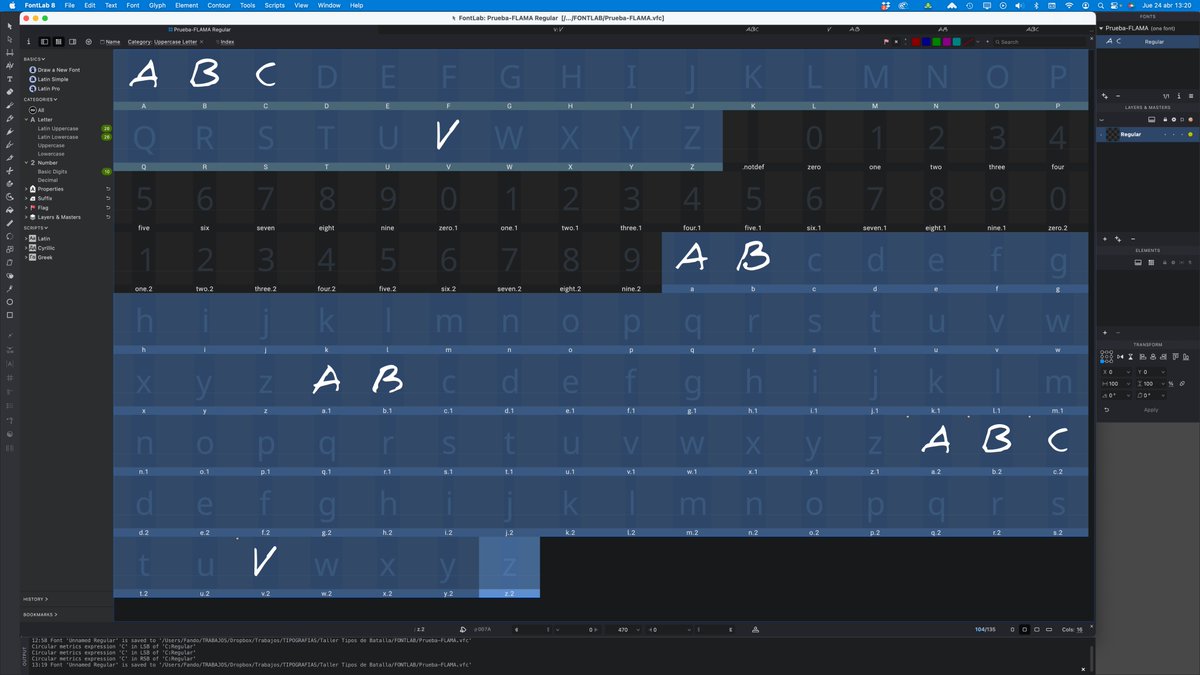Collapse the Number category tree
This screenshot has height=675, width=1200.
click(x=26, y=163)
